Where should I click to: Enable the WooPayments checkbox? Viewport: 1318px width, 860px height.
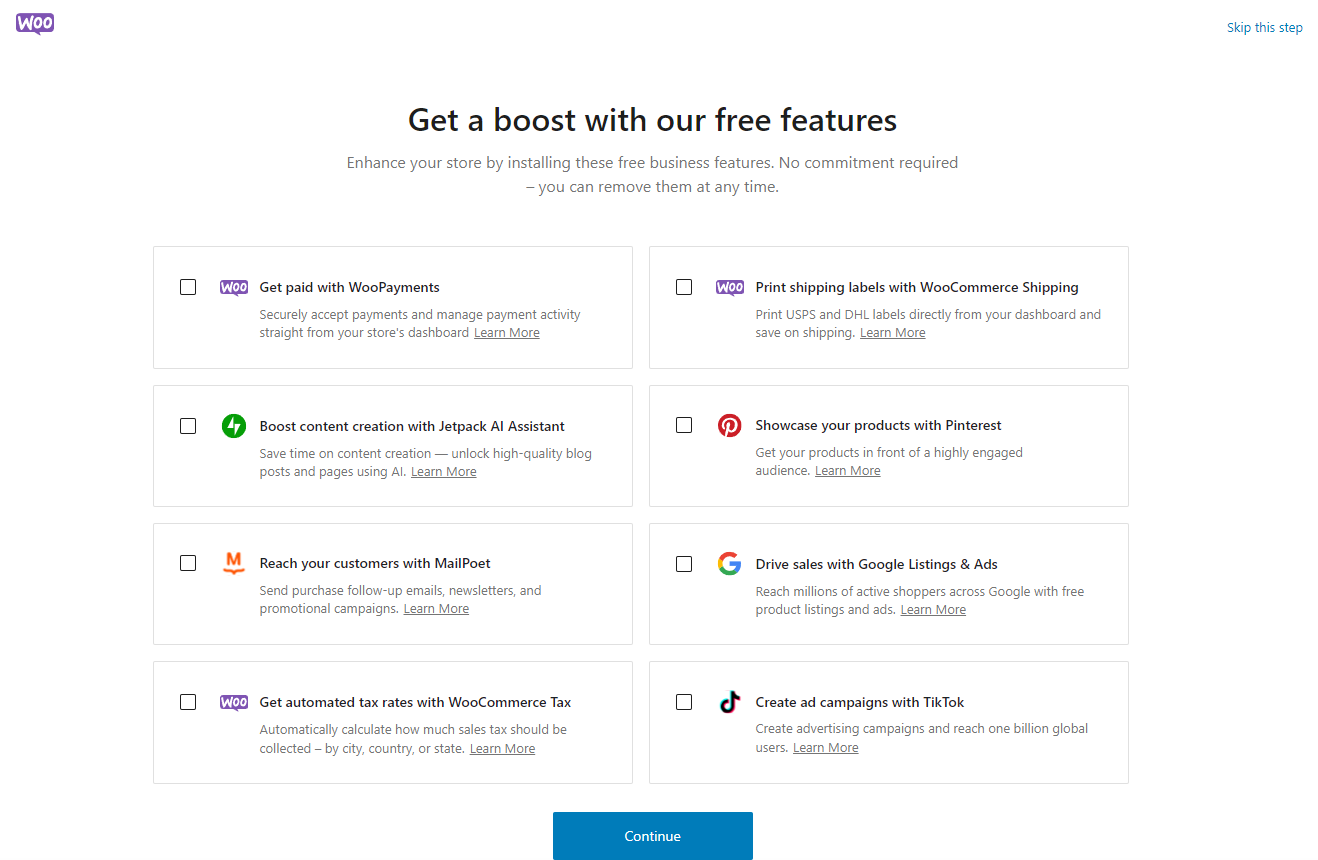tap(188, 287)
